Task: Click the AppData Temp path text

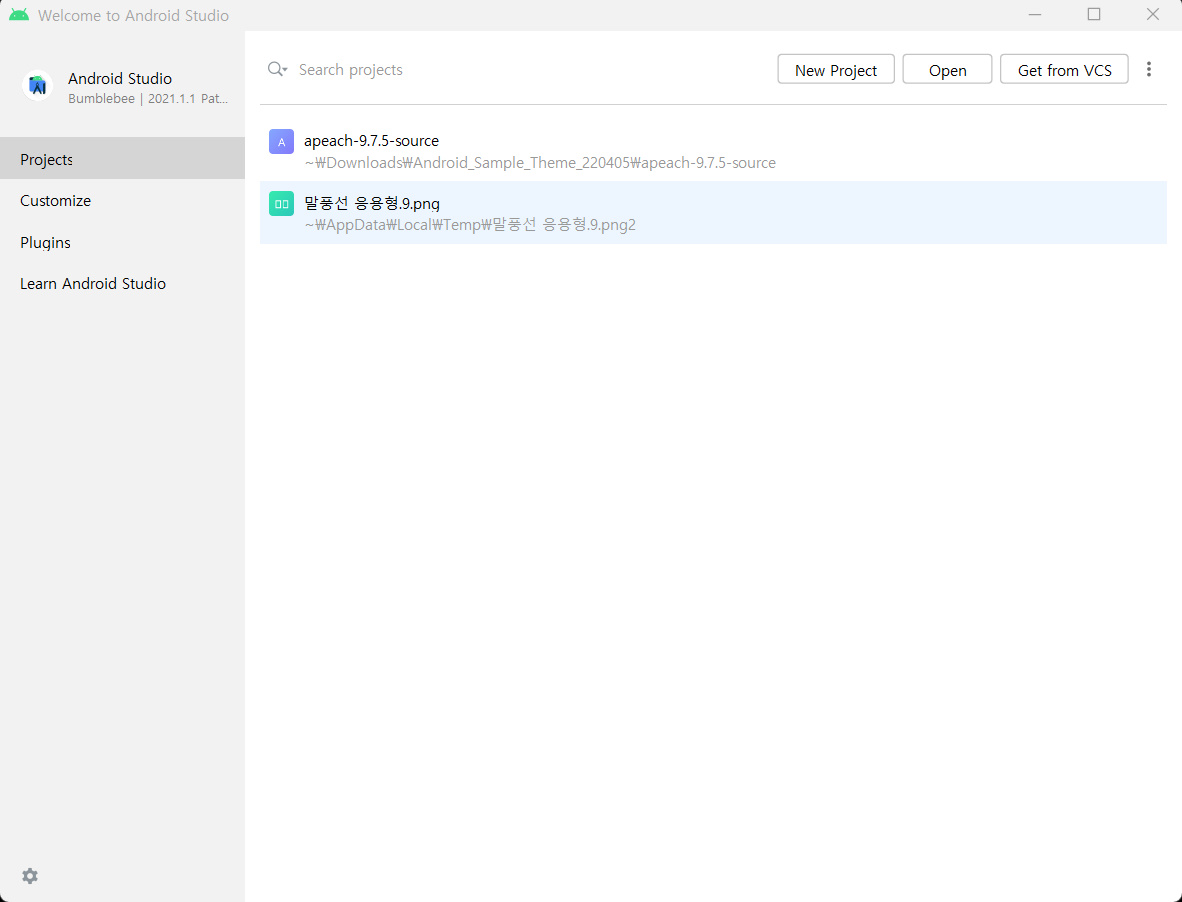Action: 470,225
